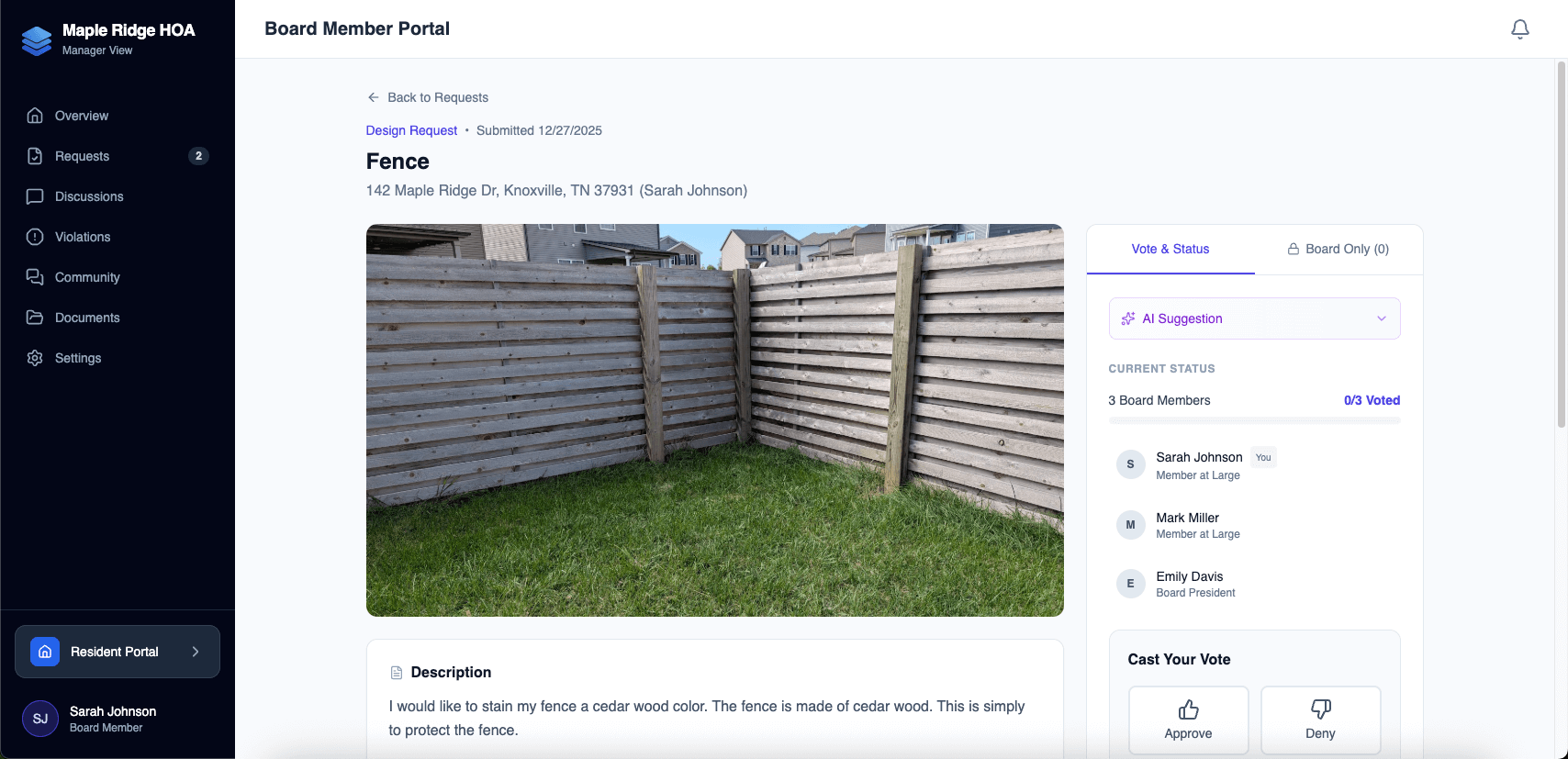Open the Requests menu item
Screen dimensions: 1568x759
(x=118, y=156)
